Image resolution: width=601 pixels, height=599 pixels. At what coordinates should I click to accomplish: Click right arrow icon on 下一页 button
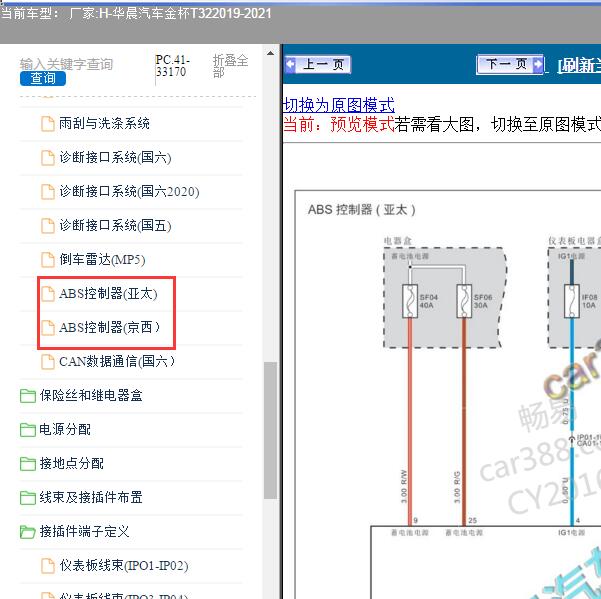[x=538, y=64]
